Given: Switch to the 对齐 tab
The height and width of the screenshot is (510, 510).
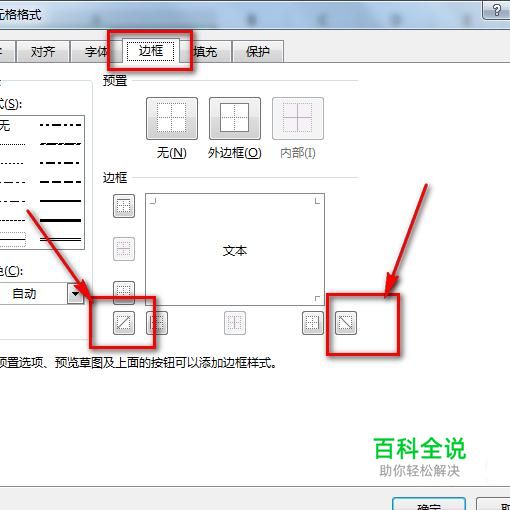Looking at the screenshot, I should [43, 51].
